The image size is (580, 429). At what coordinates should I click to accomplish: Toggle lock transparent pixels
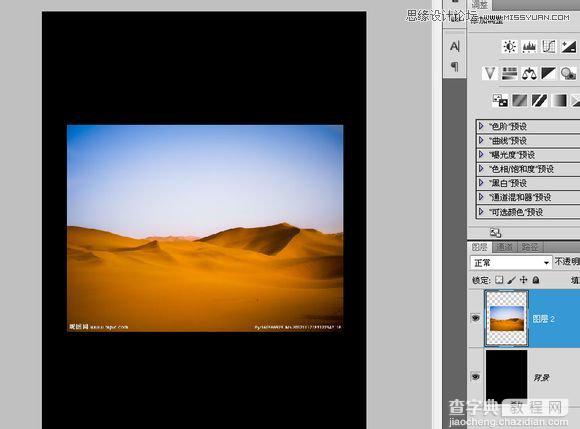pyautogui.click(x=499, y=280)
